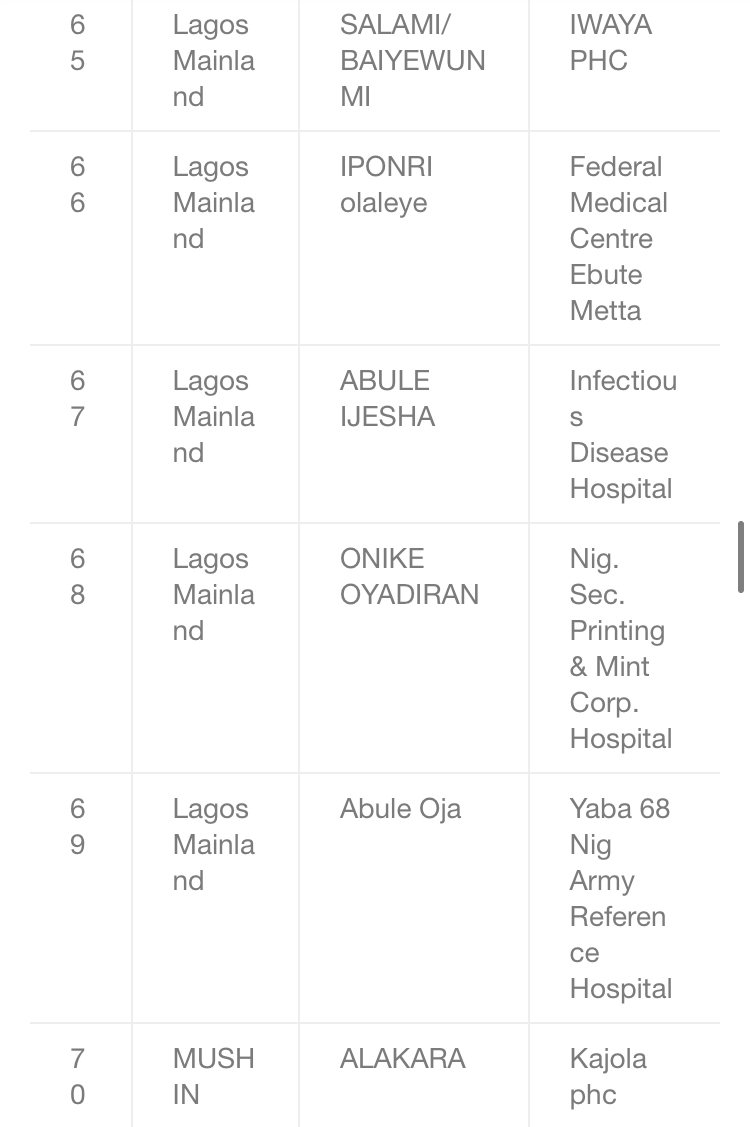Image resolution: width=750 pixels, height=1127 pixels.
Task: Select the ONIKE OYADIRAN cell
Action: coord(413,648)
